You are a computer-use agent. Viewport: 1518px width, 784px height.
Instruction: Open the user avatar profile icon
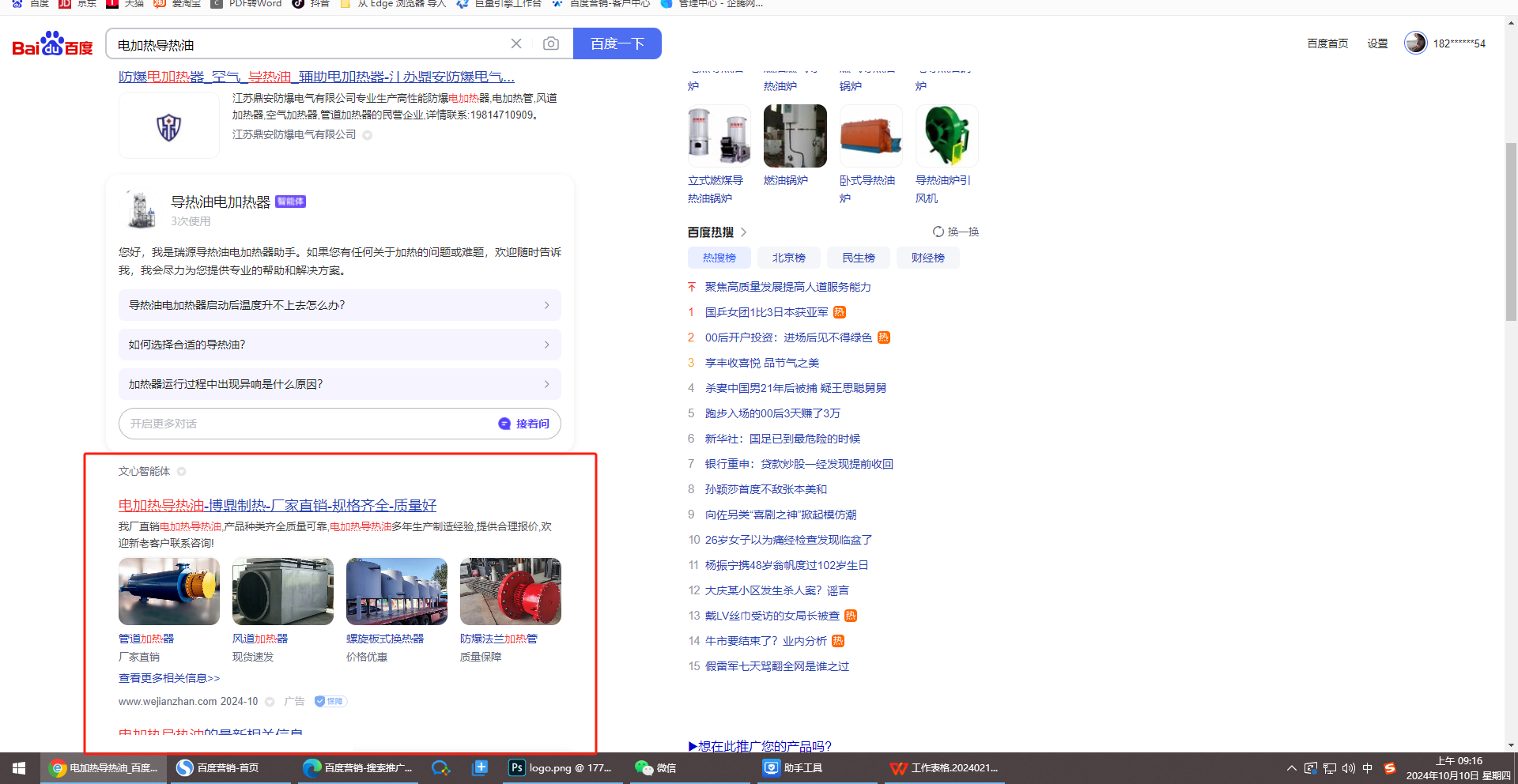(x=1415, y=43)
